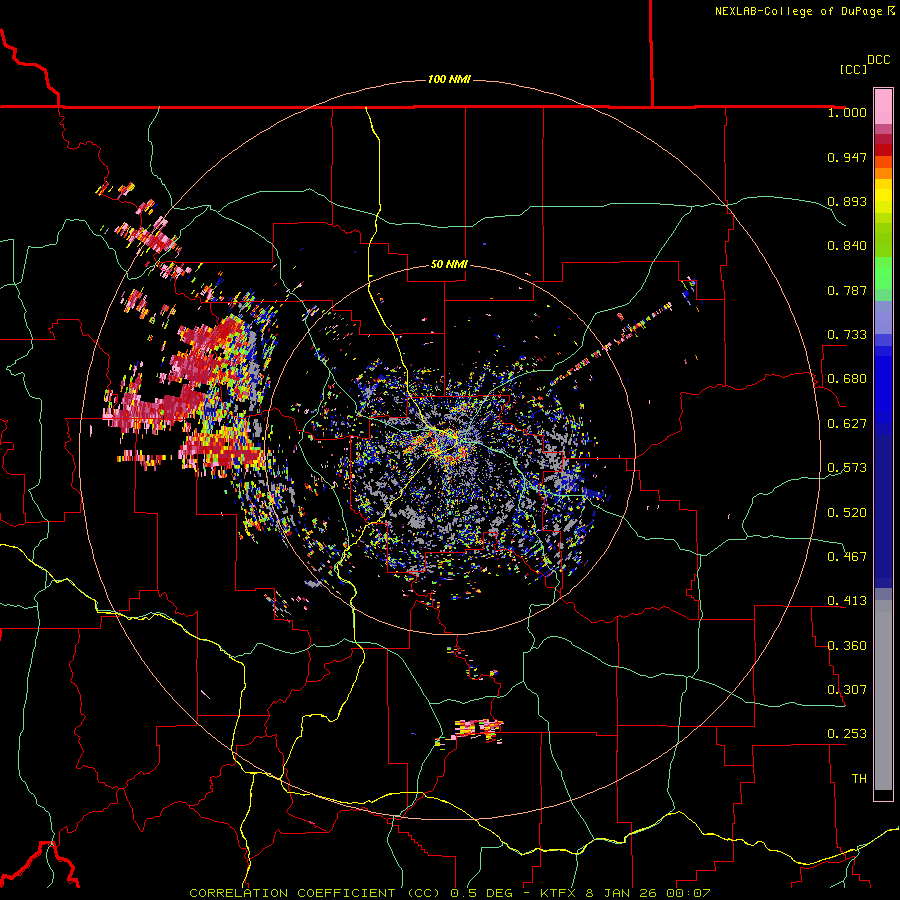
Task: Click the 0.413 scale value
Action: (847, 601)
